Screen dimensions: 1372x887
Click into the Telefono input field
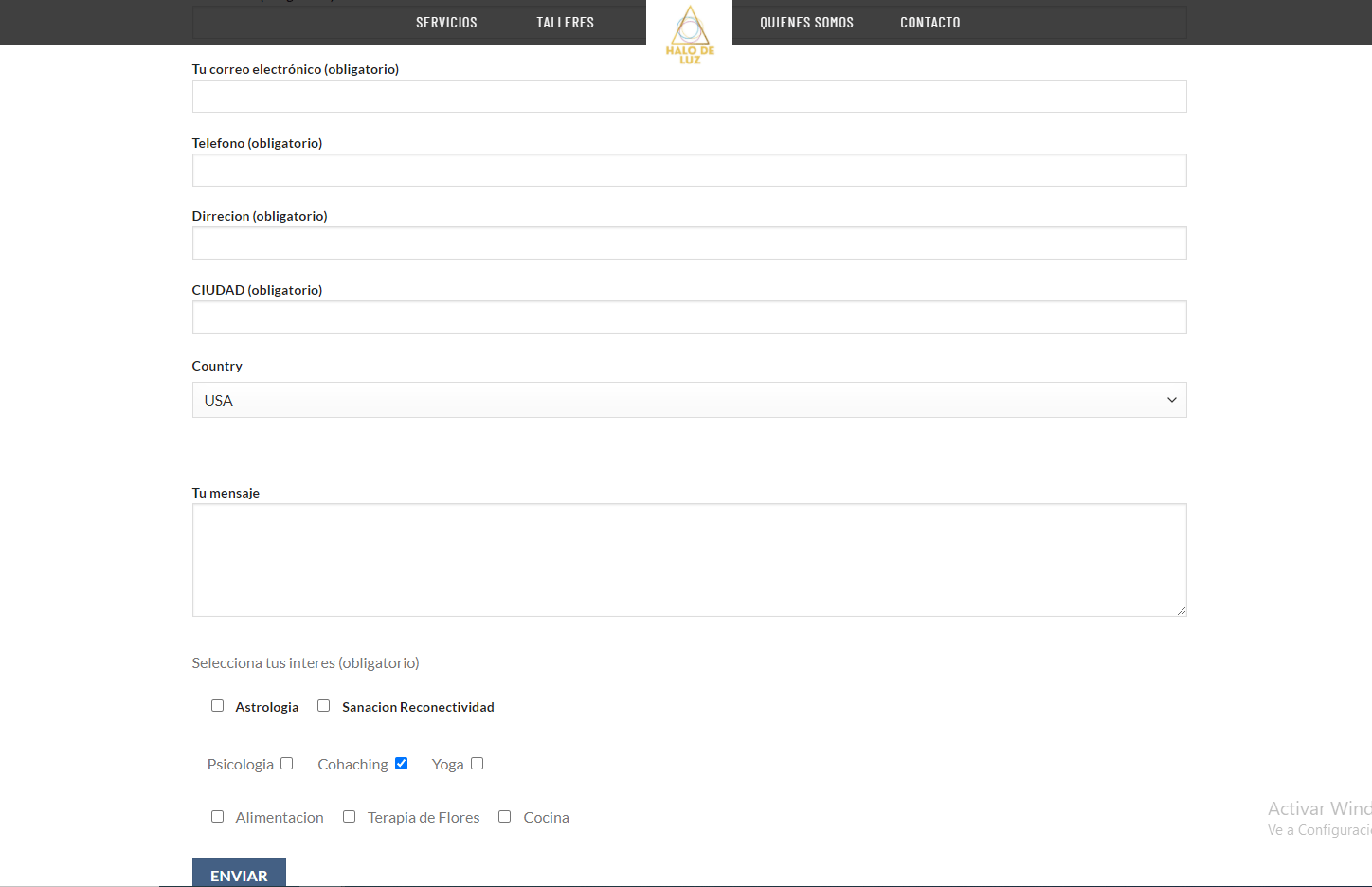[x=689, y=171]
